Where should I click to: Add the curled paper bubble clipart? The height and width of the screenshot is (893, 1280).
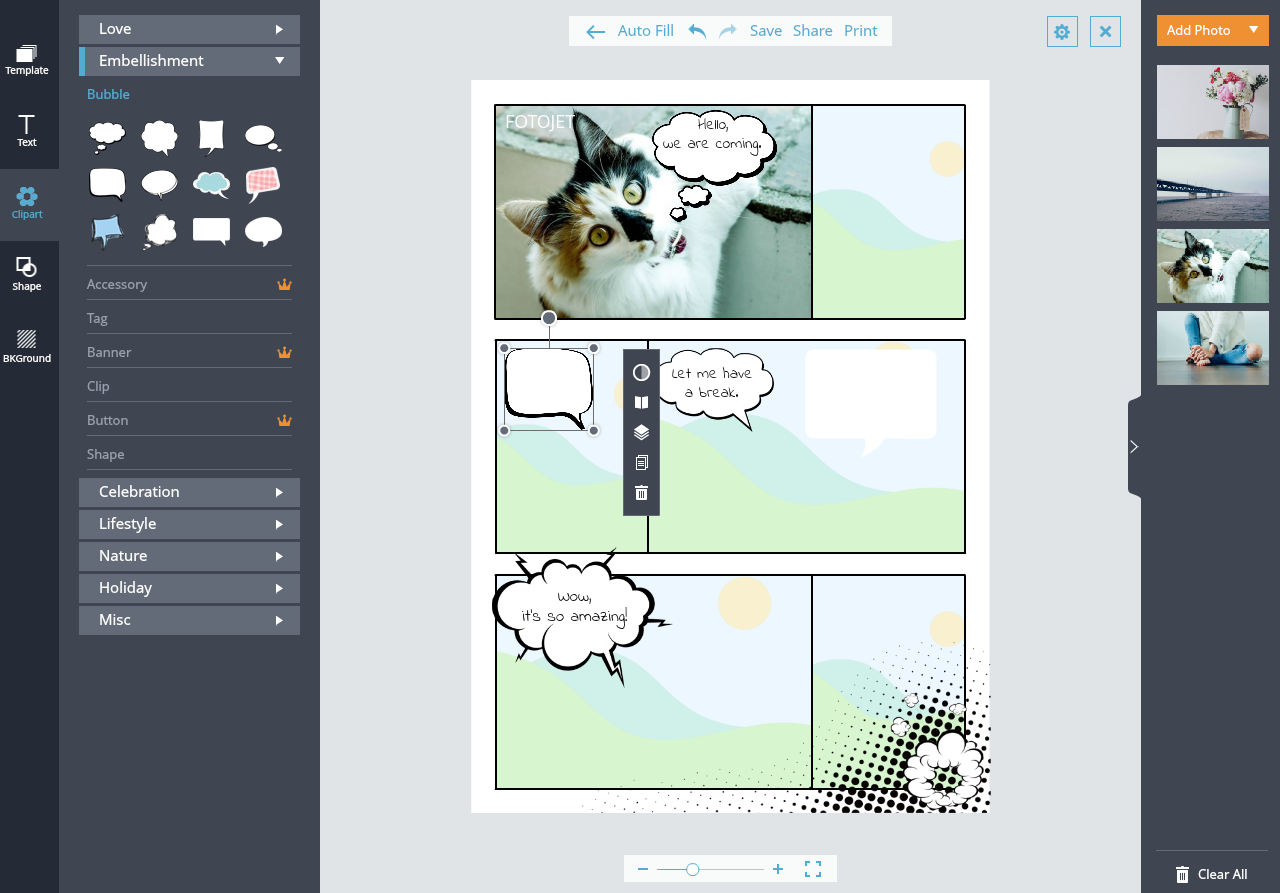click(x=211, y=137)
